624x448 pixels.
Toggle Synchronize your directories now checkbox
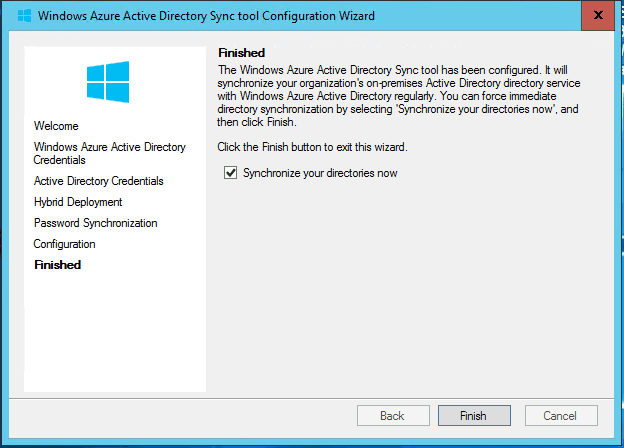point(230,173)
